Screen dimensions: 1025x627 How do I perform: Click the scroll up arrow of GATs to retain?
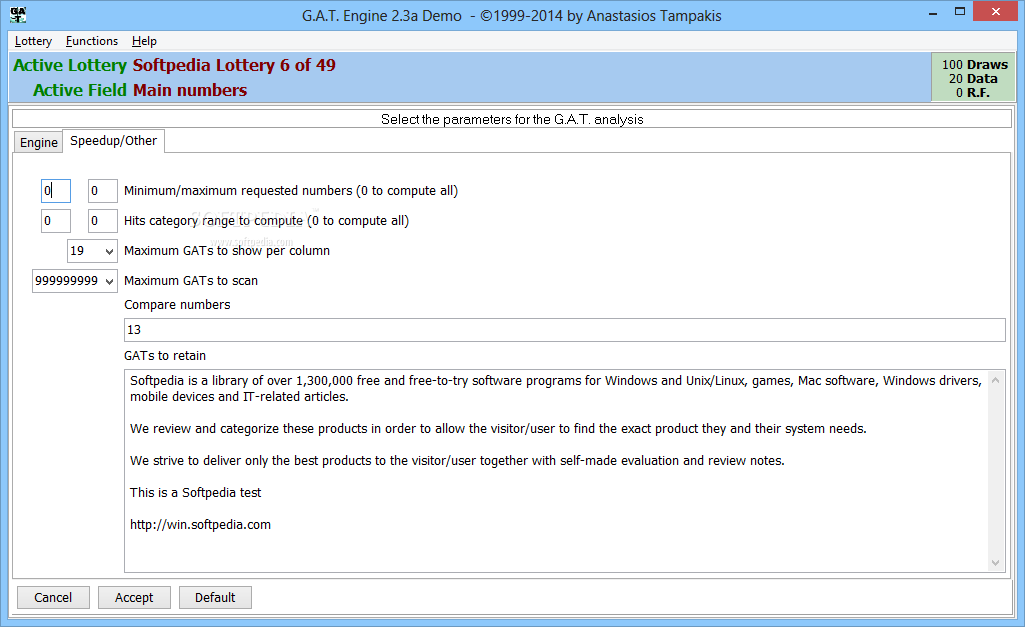996,380
